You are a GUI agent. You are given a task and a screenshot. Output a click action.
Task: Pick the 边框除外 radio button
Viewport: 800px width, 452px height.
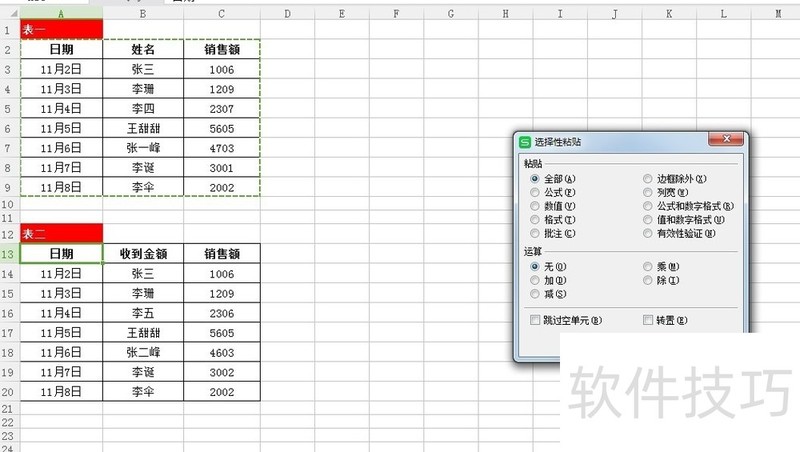click(x=649, y=179)
